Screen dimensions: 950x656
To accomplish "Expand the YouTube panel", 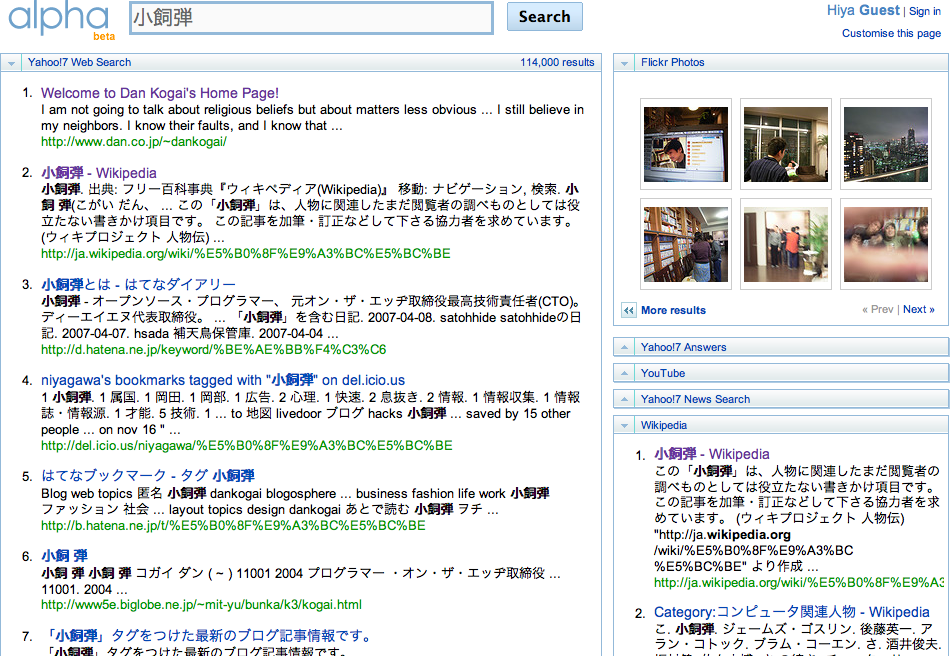I will (x=624, y=373).
